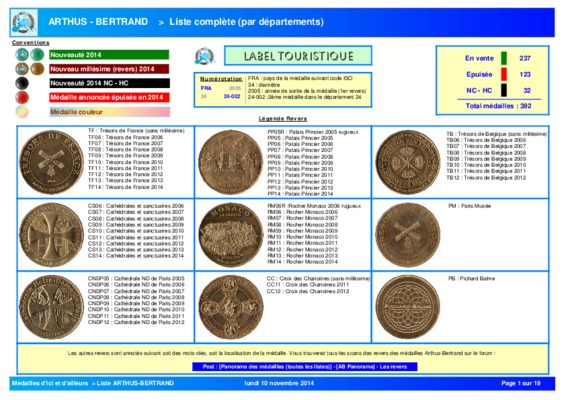
Task: Click the Trésors de France medal image
Action: (52, 162)
